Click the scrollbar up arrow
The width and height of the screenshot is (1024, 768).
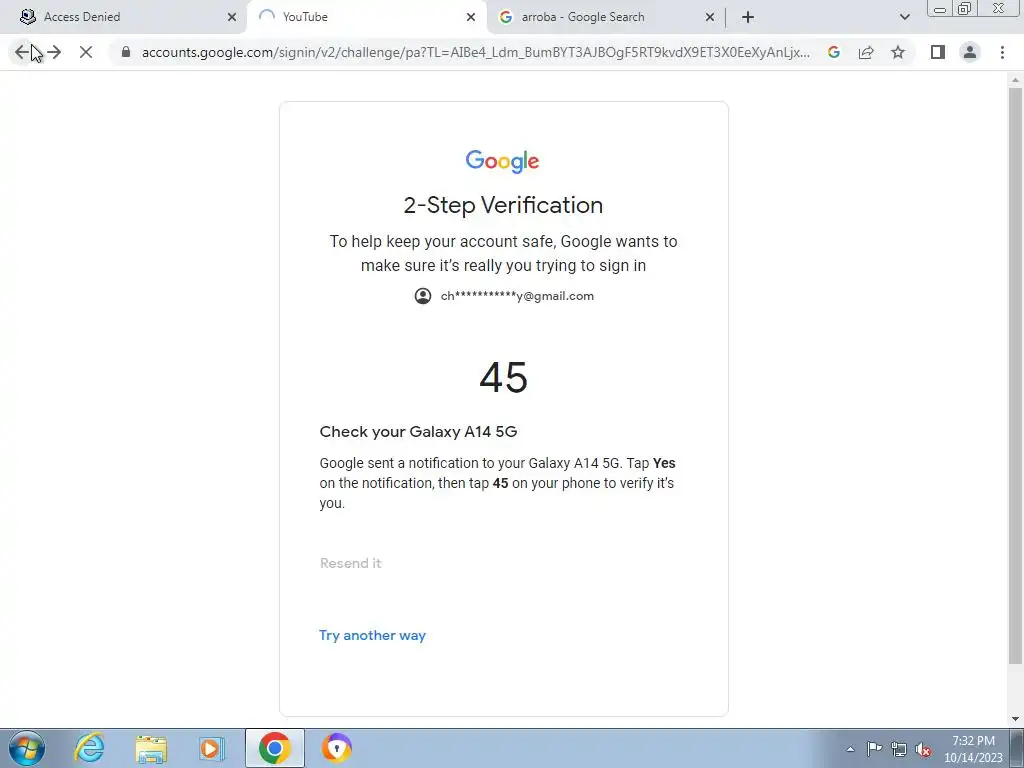(x=1015, y=80)
